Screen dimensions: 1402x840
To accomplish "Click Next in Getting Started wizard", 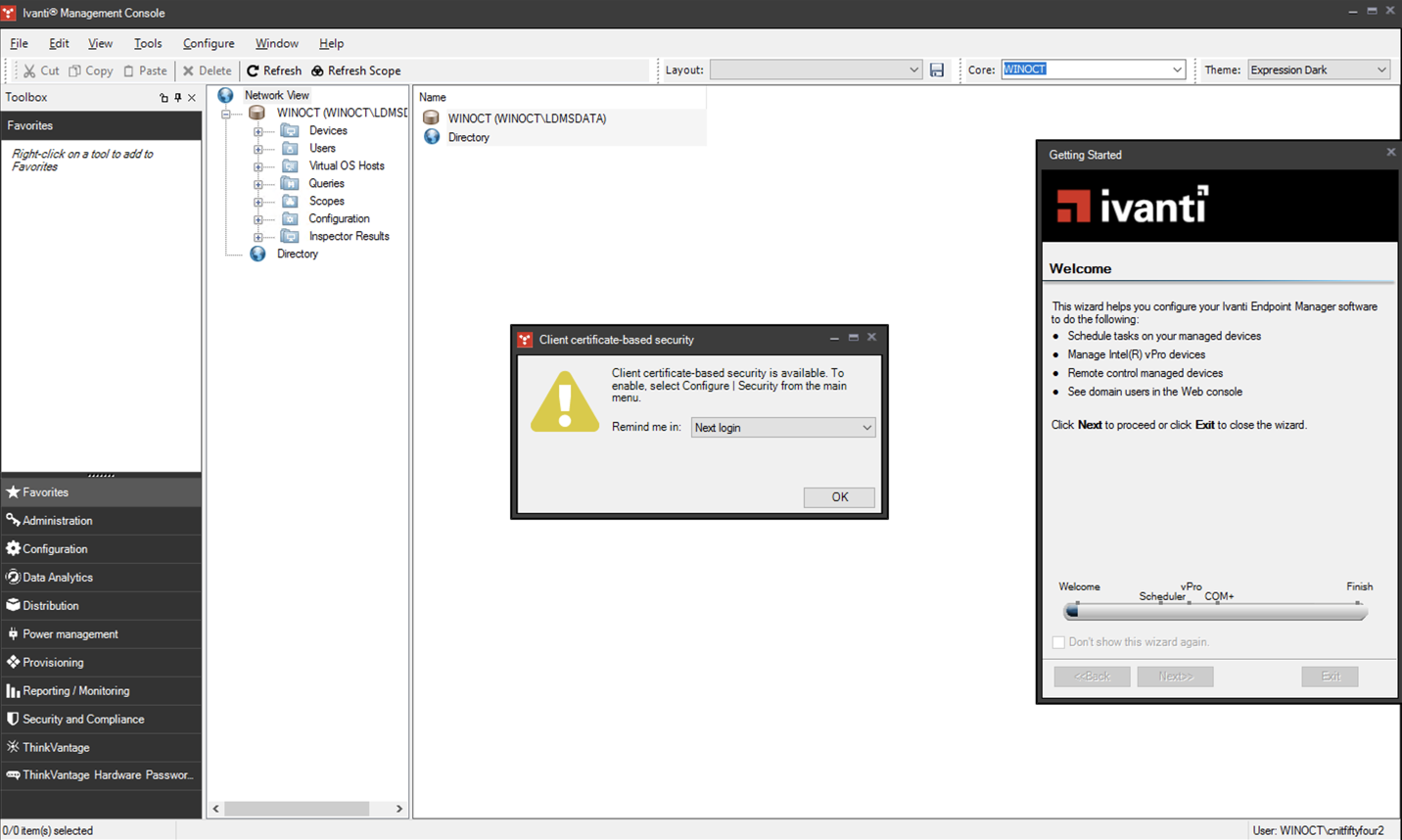I will coord(1175,677).
